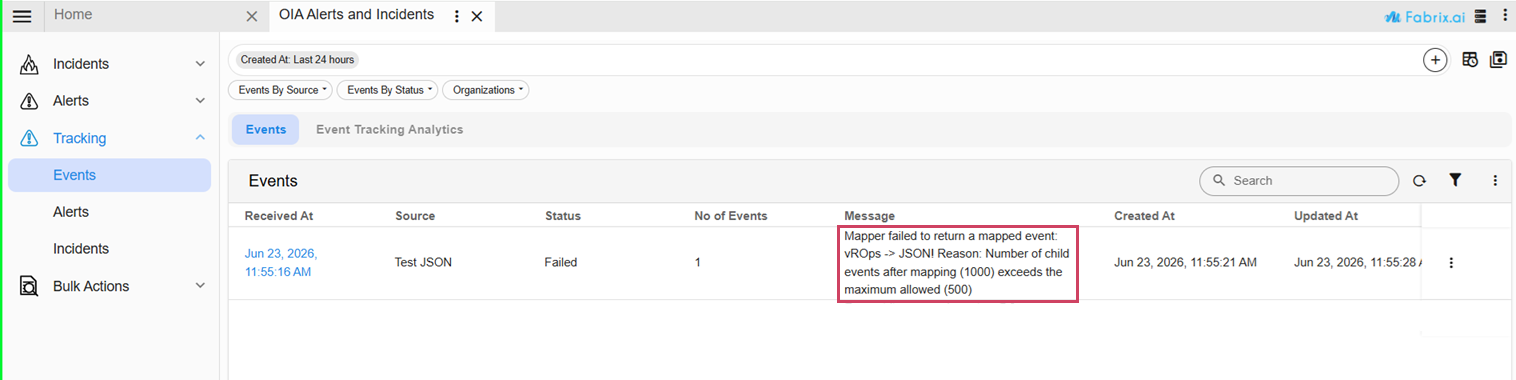Click the Failed status cell
The image size is (1516, 380).
pos(561,262)
